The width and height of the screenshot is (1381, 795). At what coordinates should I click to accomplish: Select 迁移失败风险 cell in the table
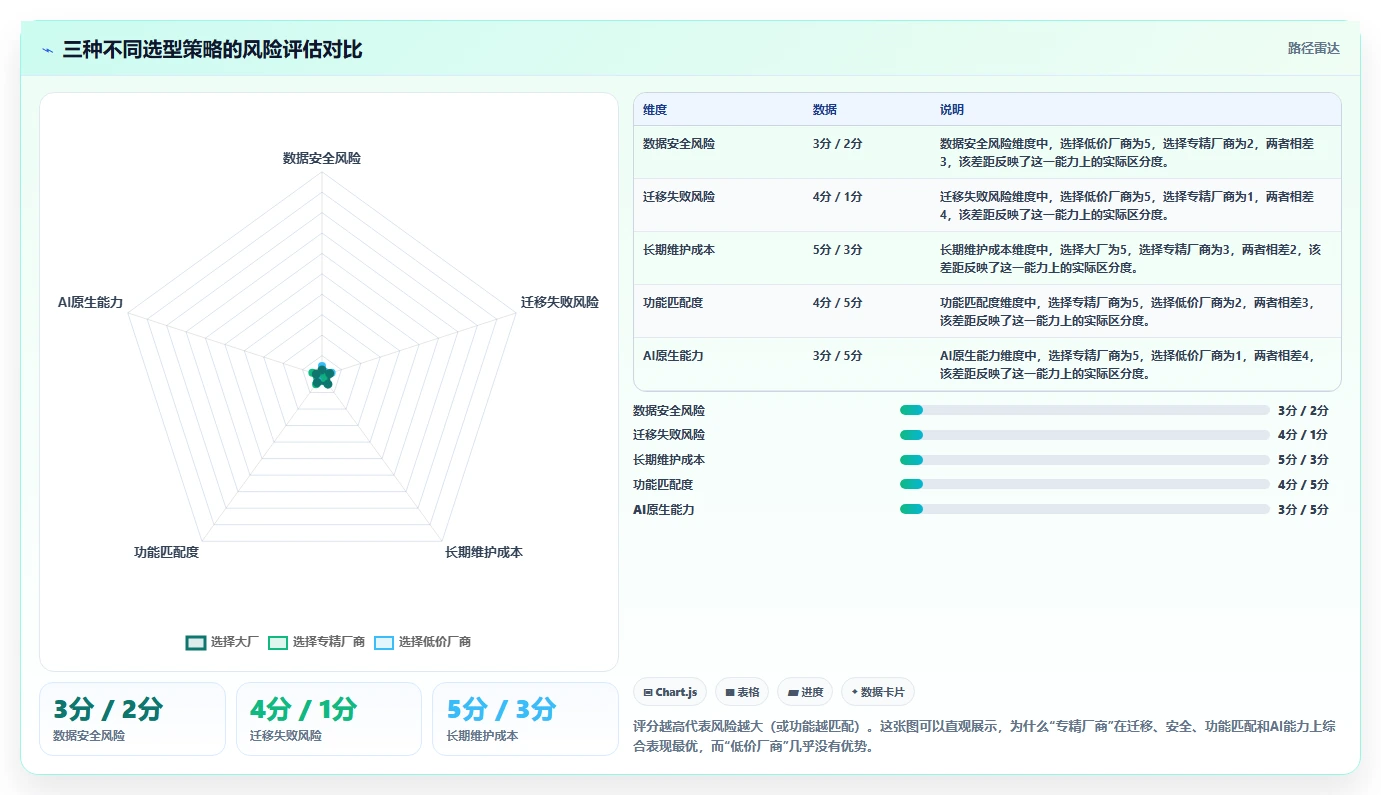coord(679,197)
